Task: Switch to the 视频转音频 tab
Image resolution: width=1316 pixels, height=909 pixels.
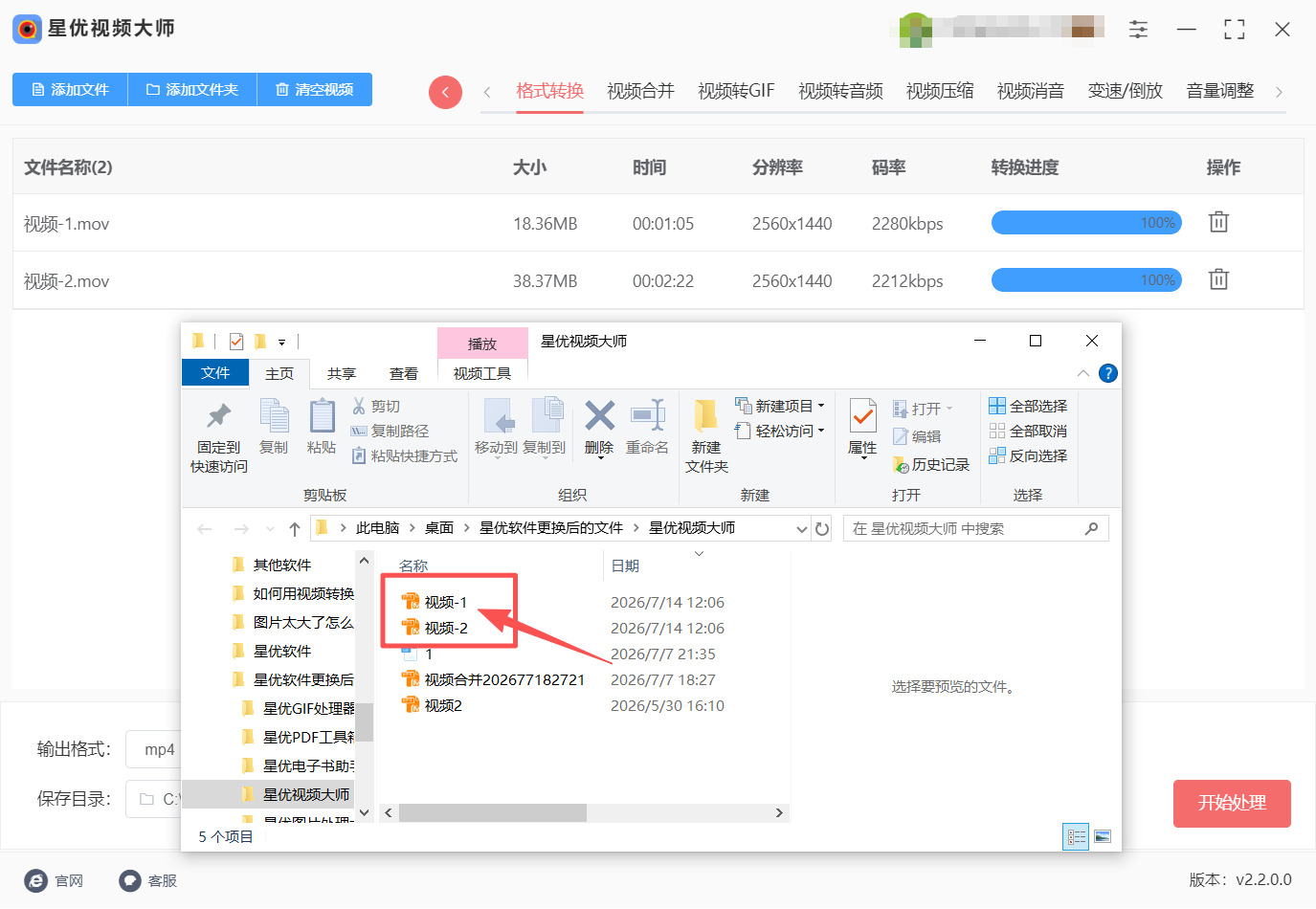Action: [840, 91]
